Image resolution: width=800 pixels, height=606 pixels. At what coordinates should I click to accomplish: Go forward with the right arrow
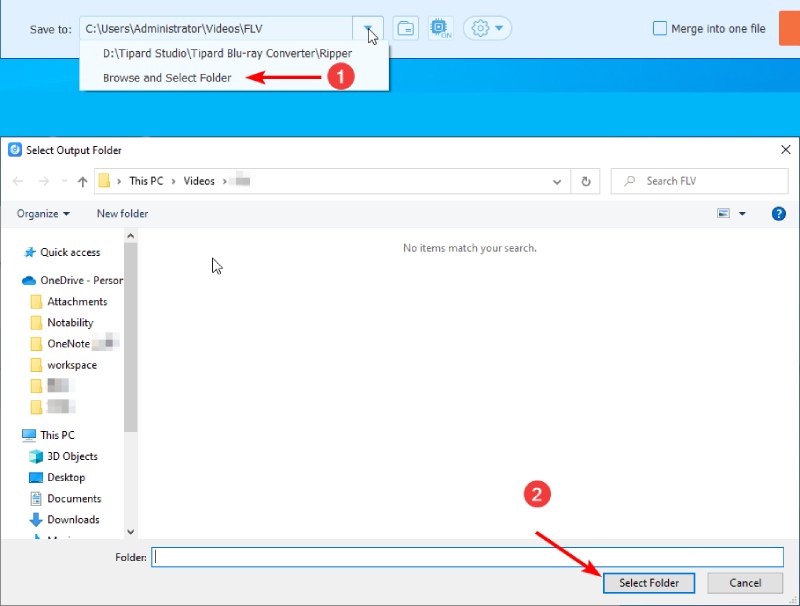pos(44,181)
